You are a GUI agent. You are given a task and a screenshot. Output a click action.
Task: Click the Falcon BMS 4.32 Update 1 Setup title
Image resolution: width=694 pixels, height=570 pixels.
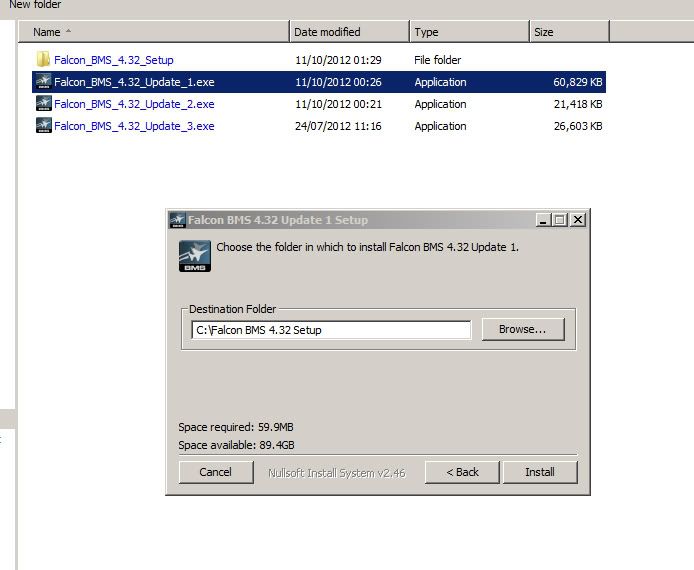point(278,220)
